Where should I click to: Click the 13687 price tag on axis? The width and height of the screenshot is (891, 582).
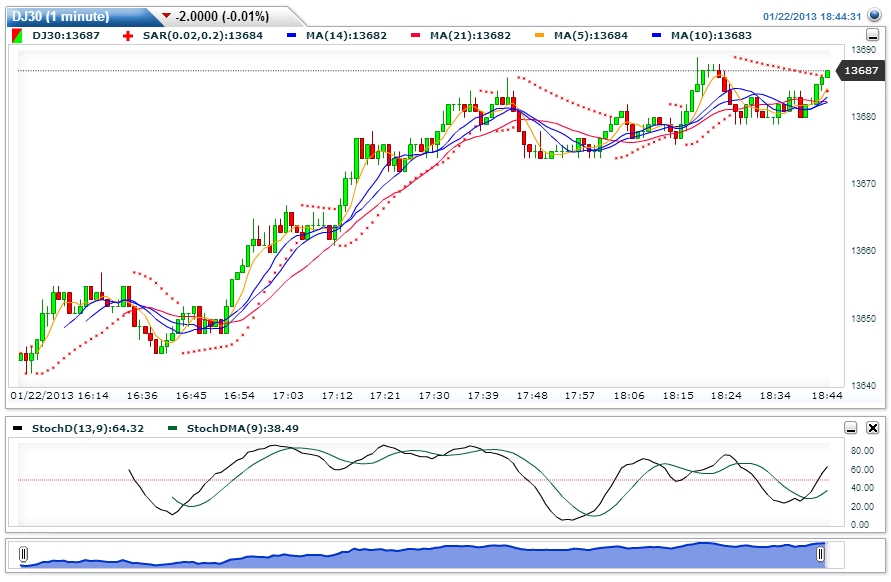863,70
